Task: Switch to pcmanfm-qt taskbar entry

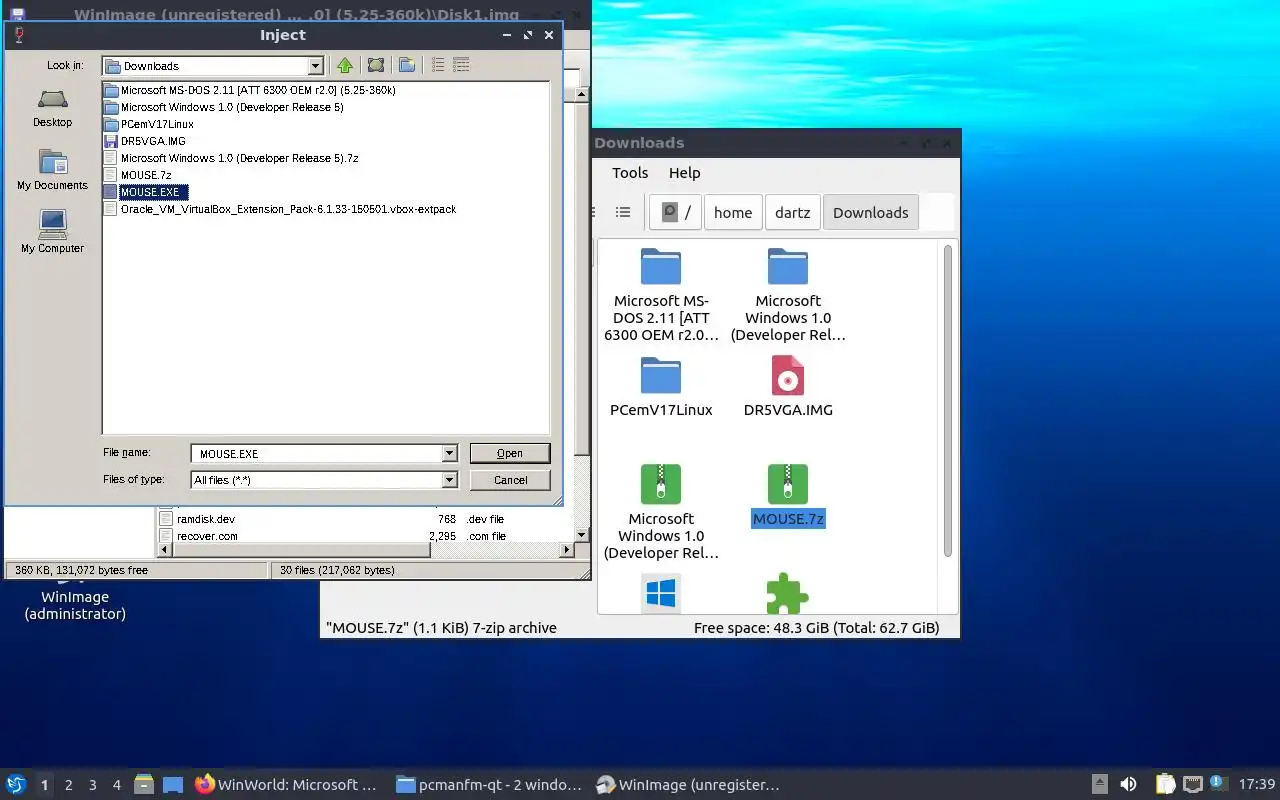Action: click(x=488, y=785)
